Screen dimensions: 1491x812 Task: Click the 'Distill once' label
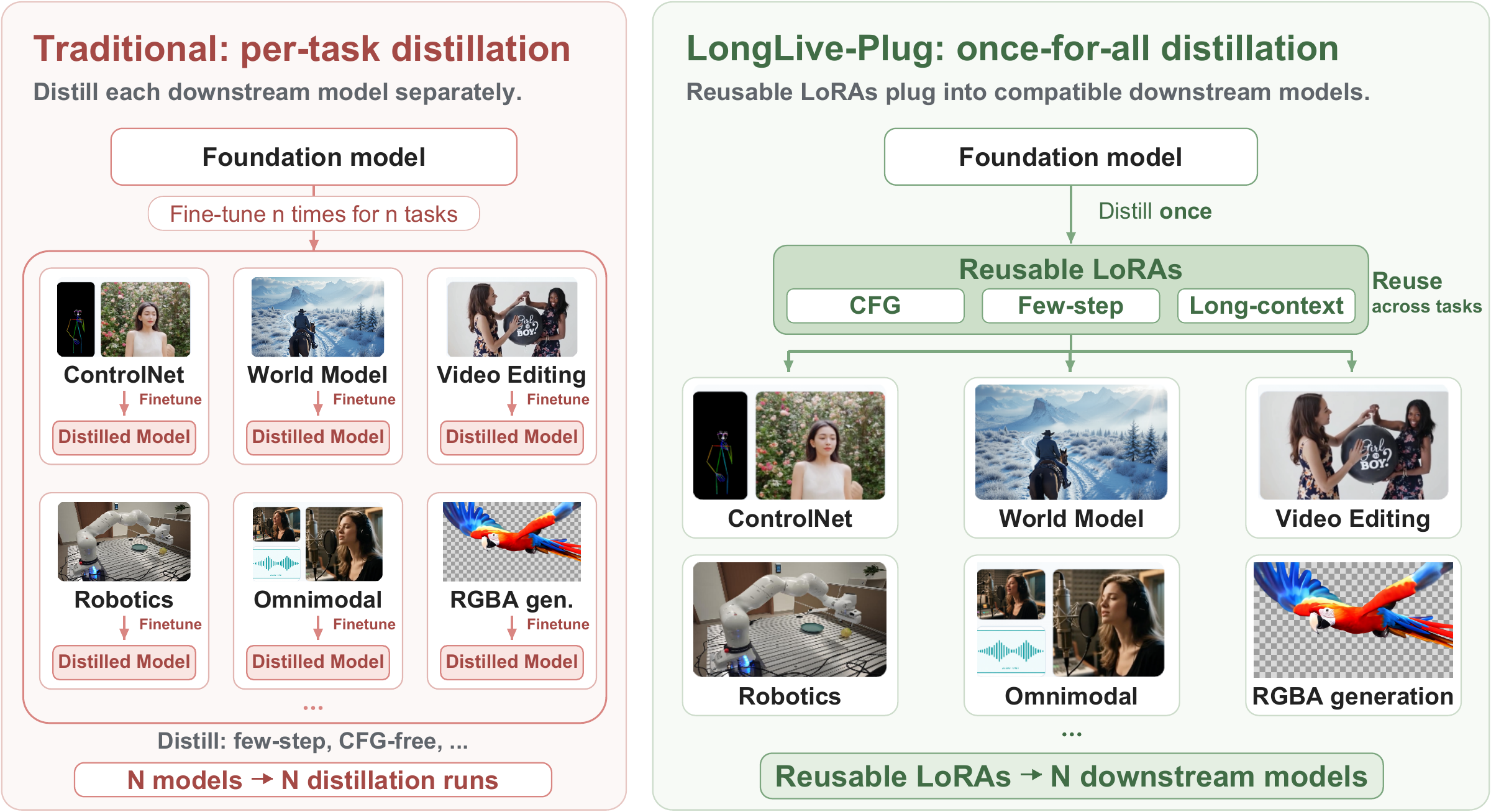1155,211
